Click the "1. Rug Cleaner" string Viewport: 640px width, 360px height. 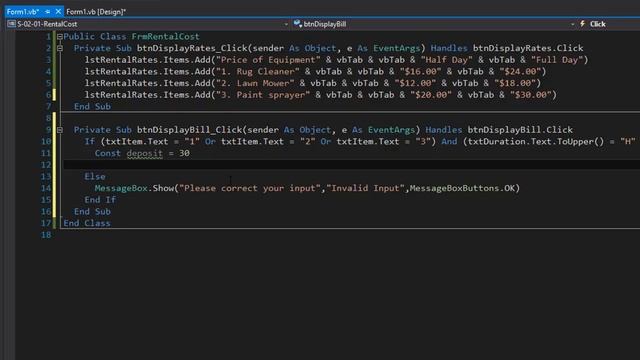point(258,71)
